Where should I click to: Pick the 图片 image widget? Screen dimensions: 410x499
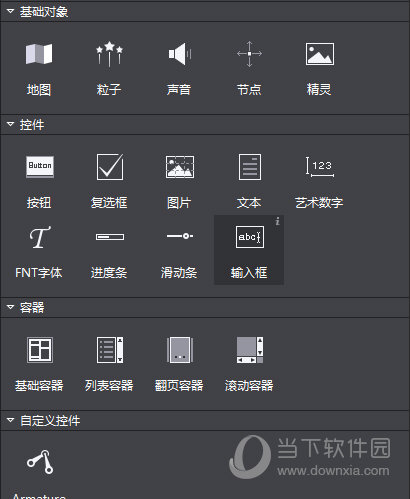(x=180, y=167)
